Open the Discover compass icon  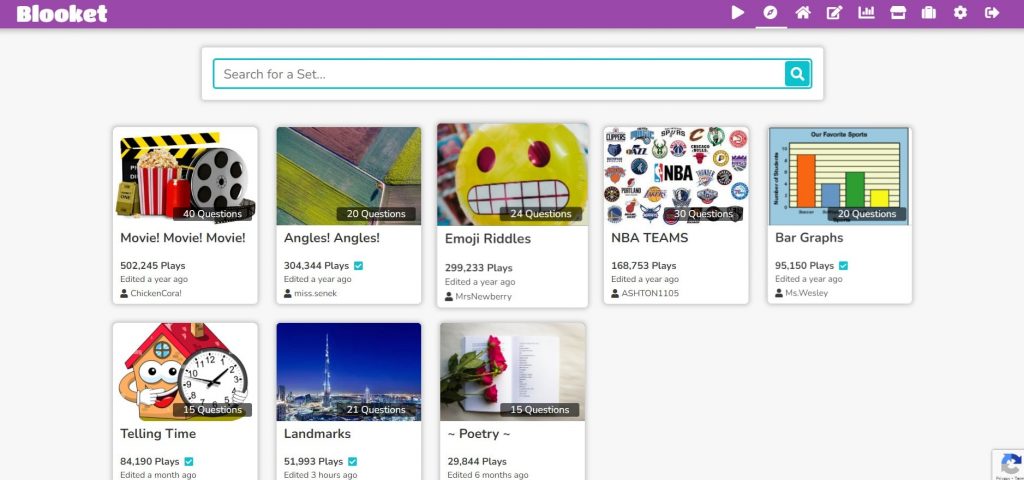[x=771, y=12]
